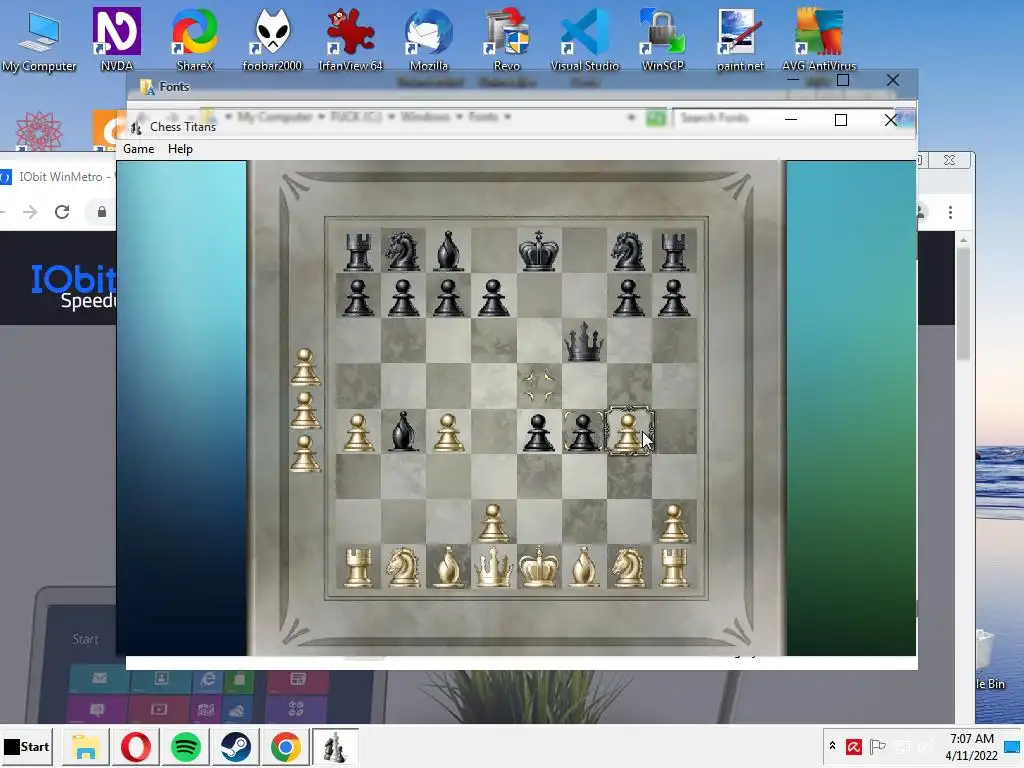Open the Revo Uninstaller desktop shortcut
The height and width of the screenshot is (768, 1024).
click(507, 40)
